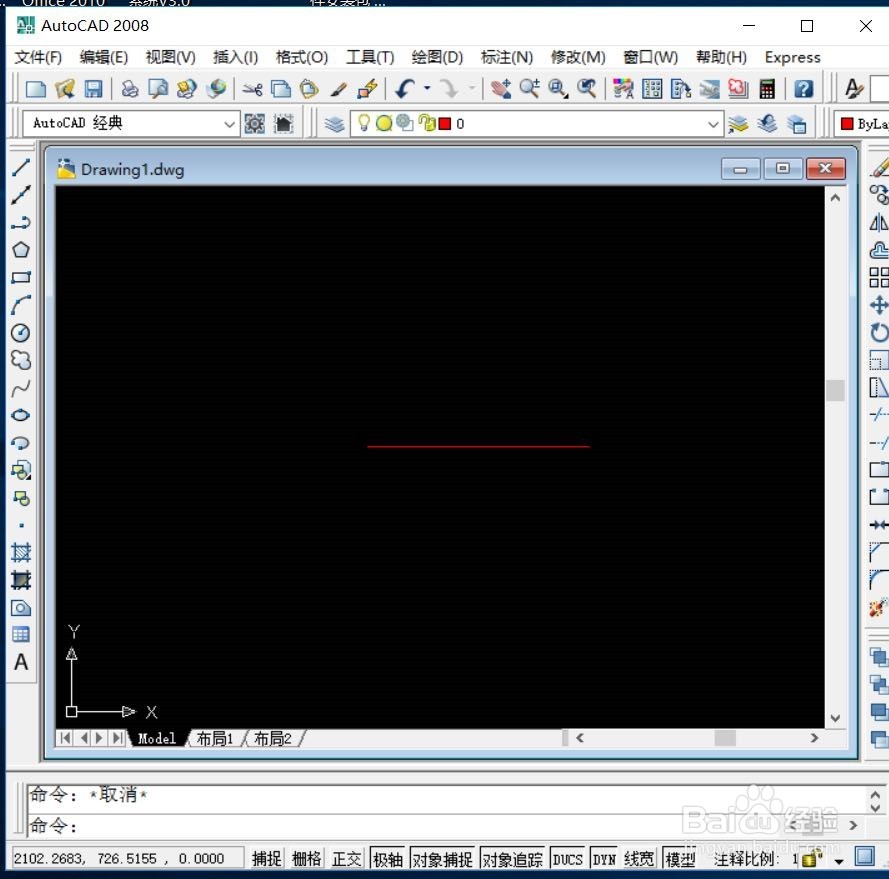Click the Undo arrow icon

tap(405, 89)
